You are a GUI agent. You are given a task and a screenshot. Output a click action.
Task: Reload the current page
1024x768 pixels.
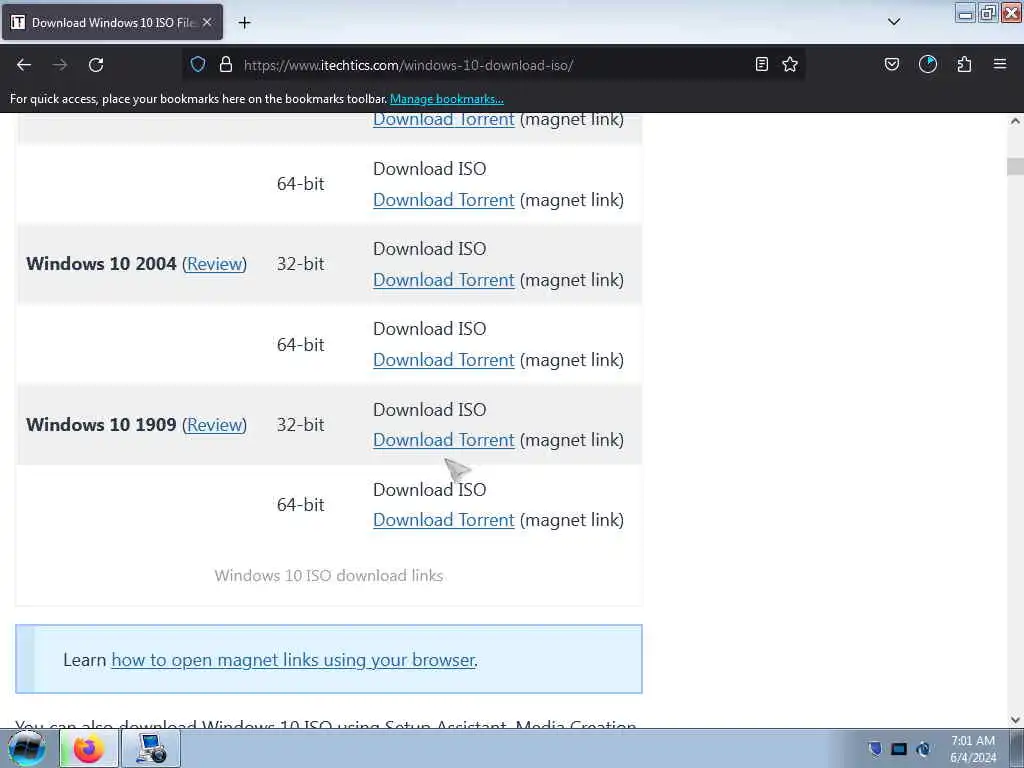tap(96, 65)
